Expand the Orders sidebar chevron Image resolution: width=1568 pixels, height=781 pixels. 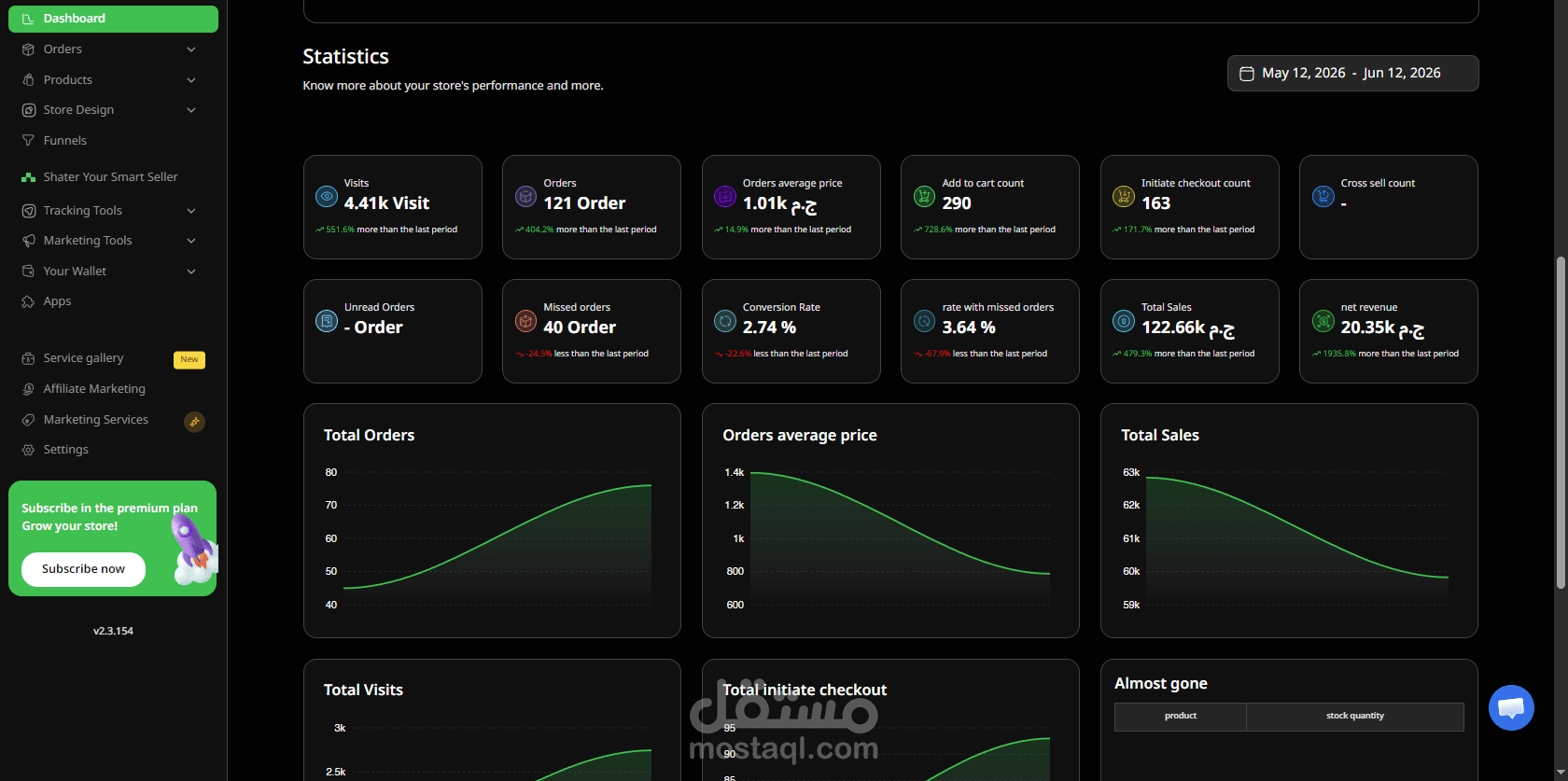point(191,49)
